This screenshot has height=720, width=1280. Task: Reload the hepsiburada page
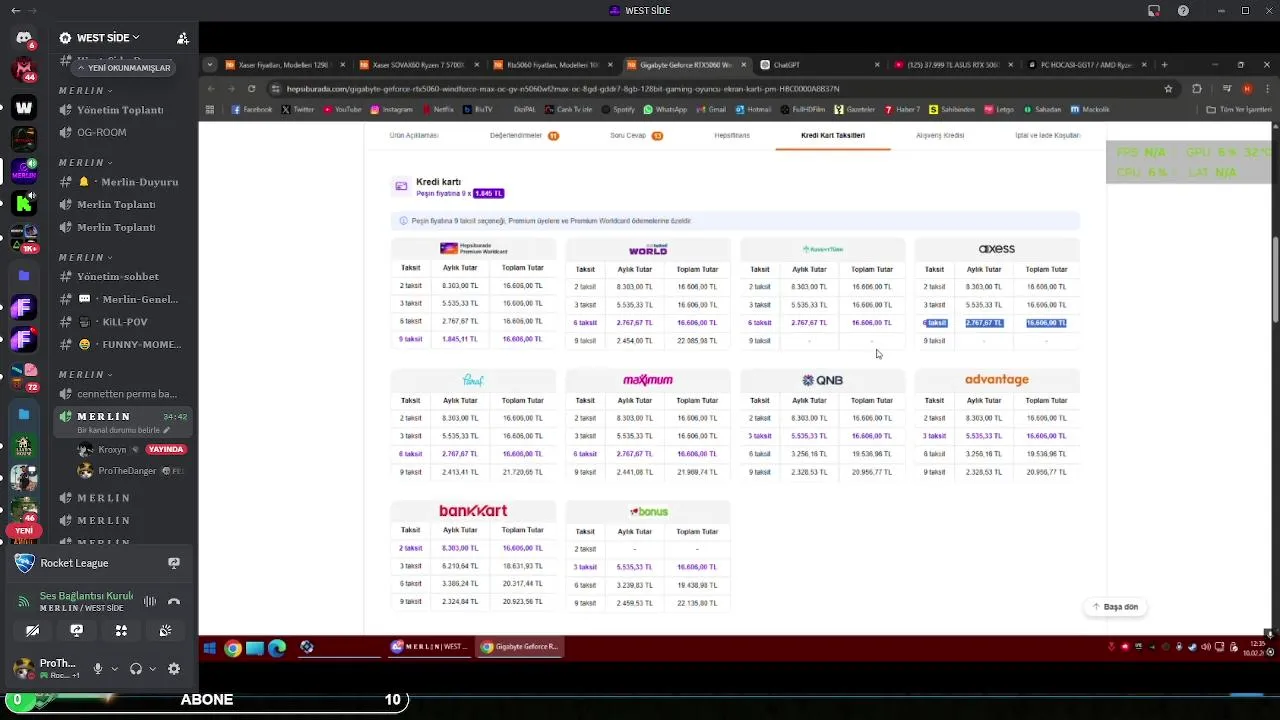point(251,88)
